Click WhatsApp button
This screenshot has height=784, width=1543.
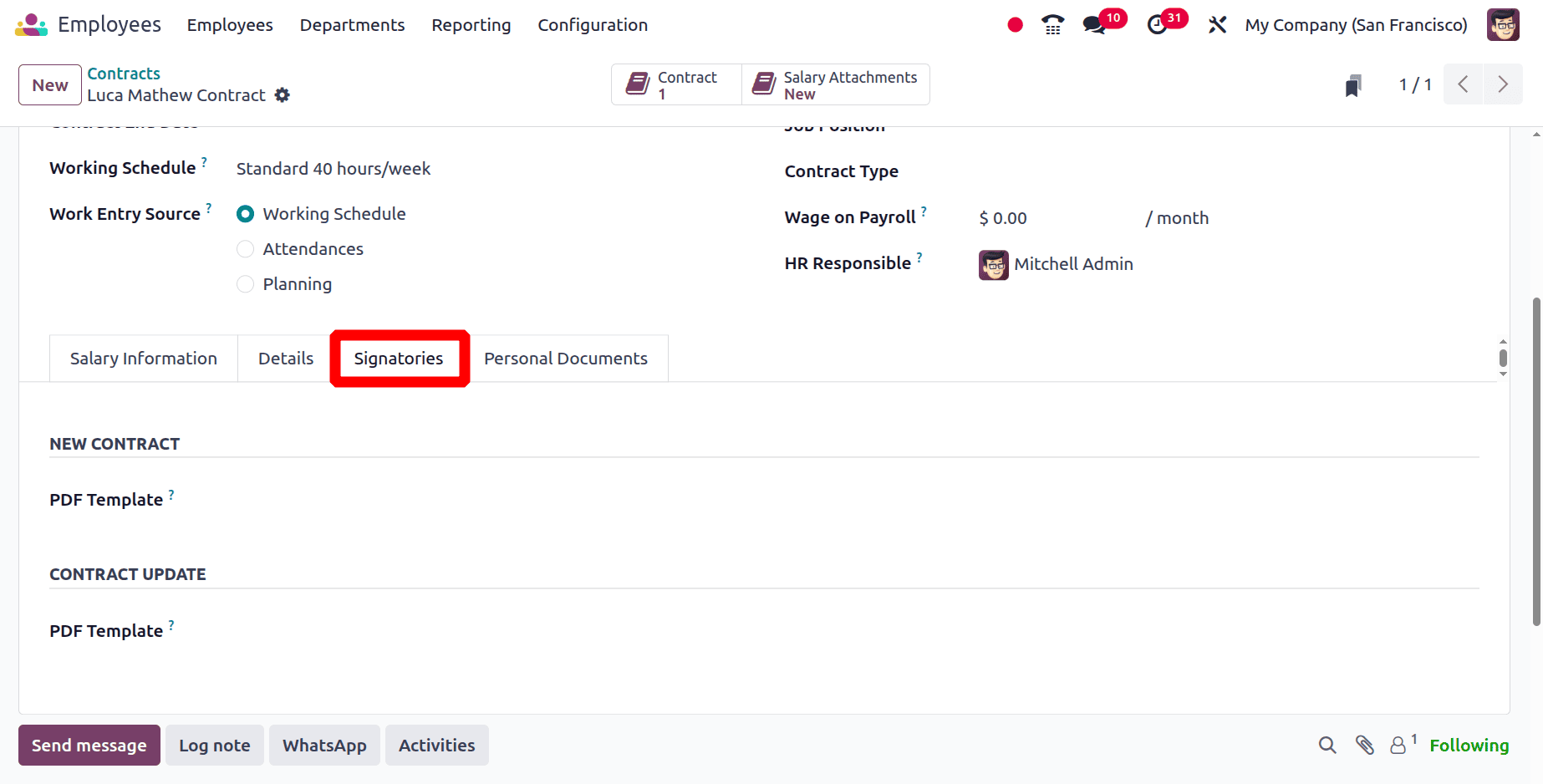tap(324, 745)
